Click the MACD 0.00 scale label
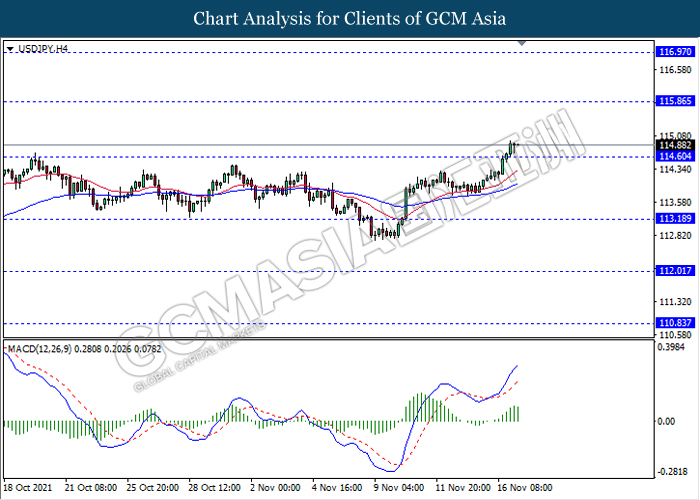Screen dimensions: 700x500 (666, 421)
